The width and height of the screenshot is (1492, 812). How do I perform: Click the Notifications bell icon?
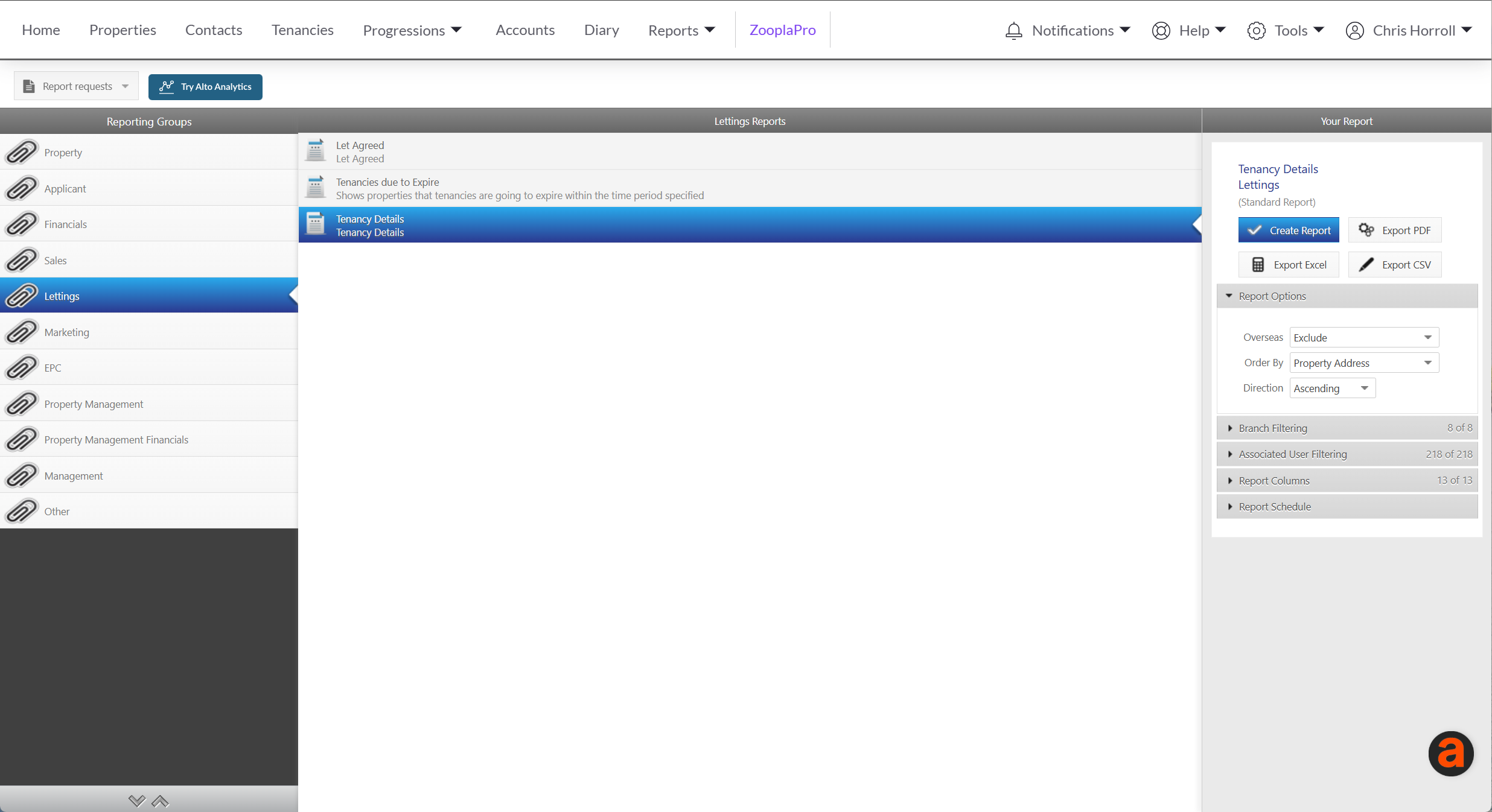[1014, 30]
